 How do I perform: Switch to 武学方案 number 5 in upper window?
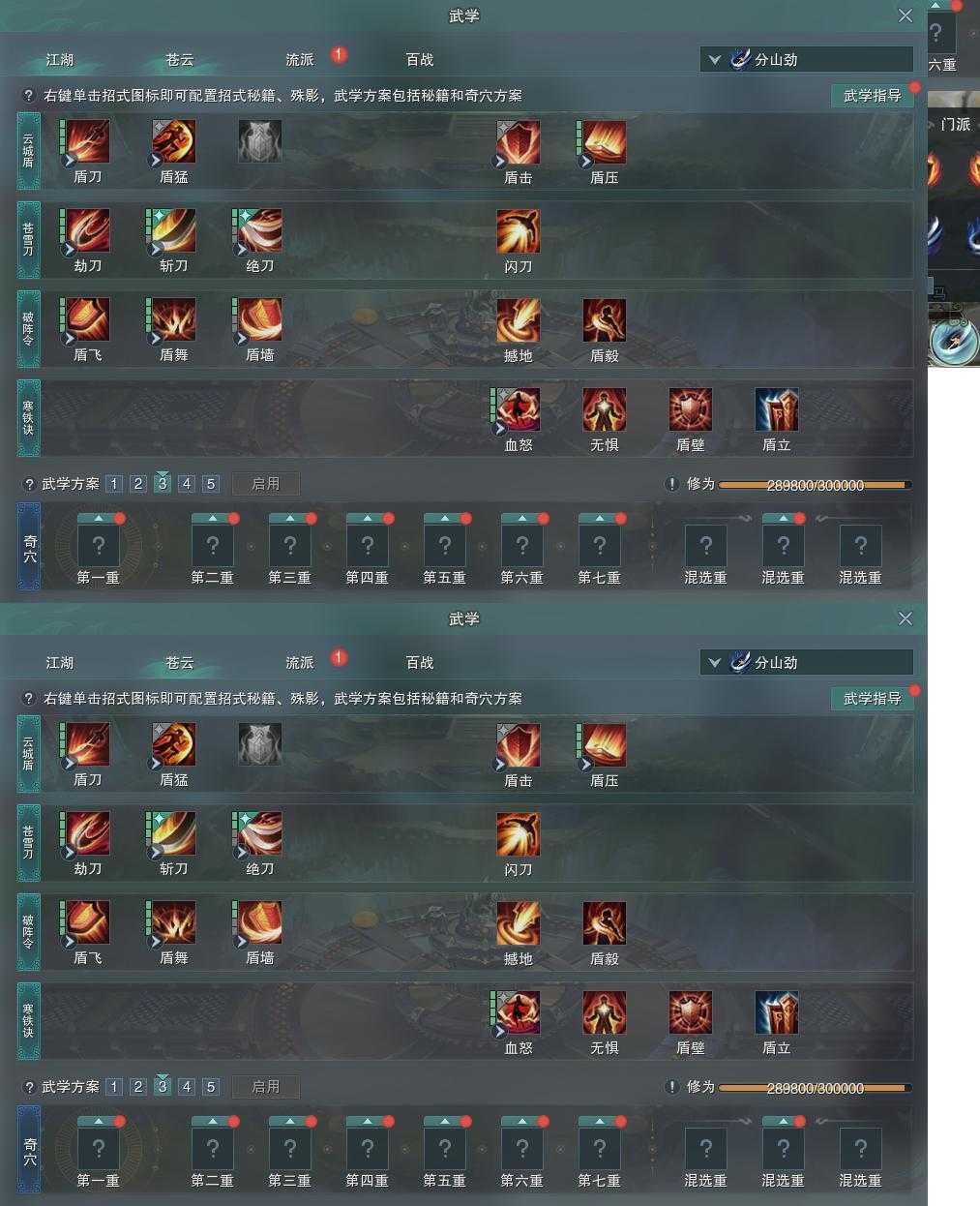tap(211, 484)
